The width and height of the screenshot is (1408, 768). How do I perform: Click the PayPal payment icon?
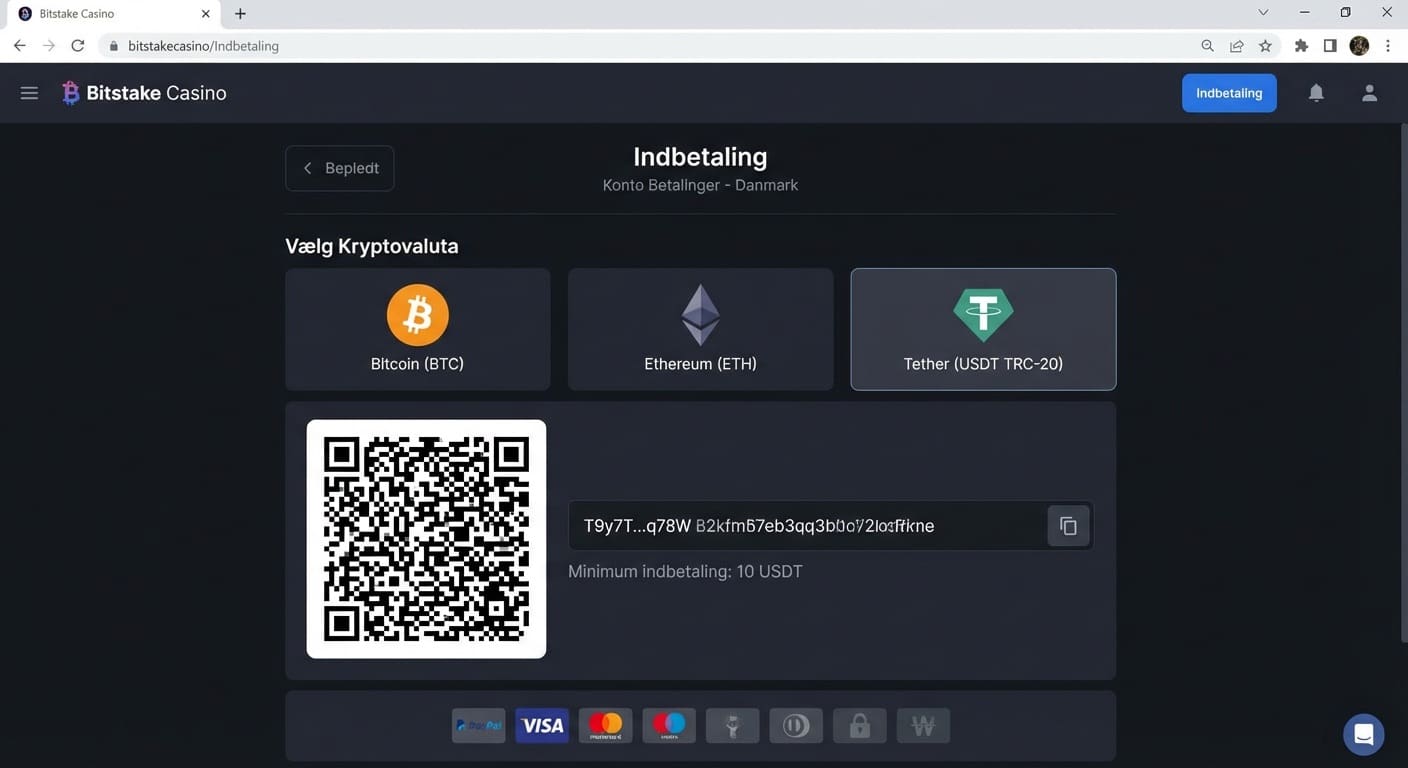coord(478,725)
